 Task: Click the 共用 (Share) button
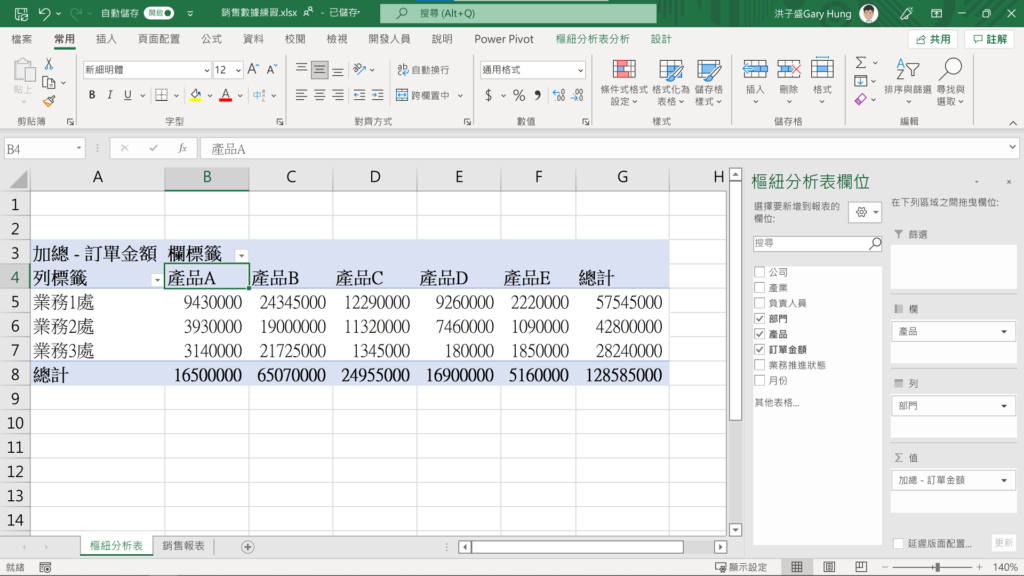point(933,40)
